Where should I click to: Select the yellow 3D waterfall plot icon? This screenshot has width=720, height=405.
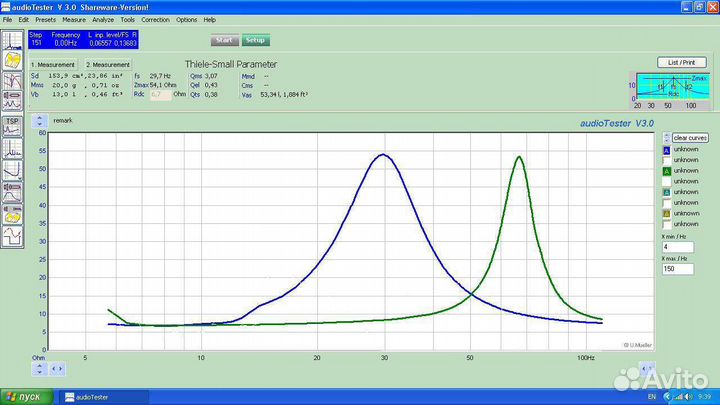(x=12, y=61)
